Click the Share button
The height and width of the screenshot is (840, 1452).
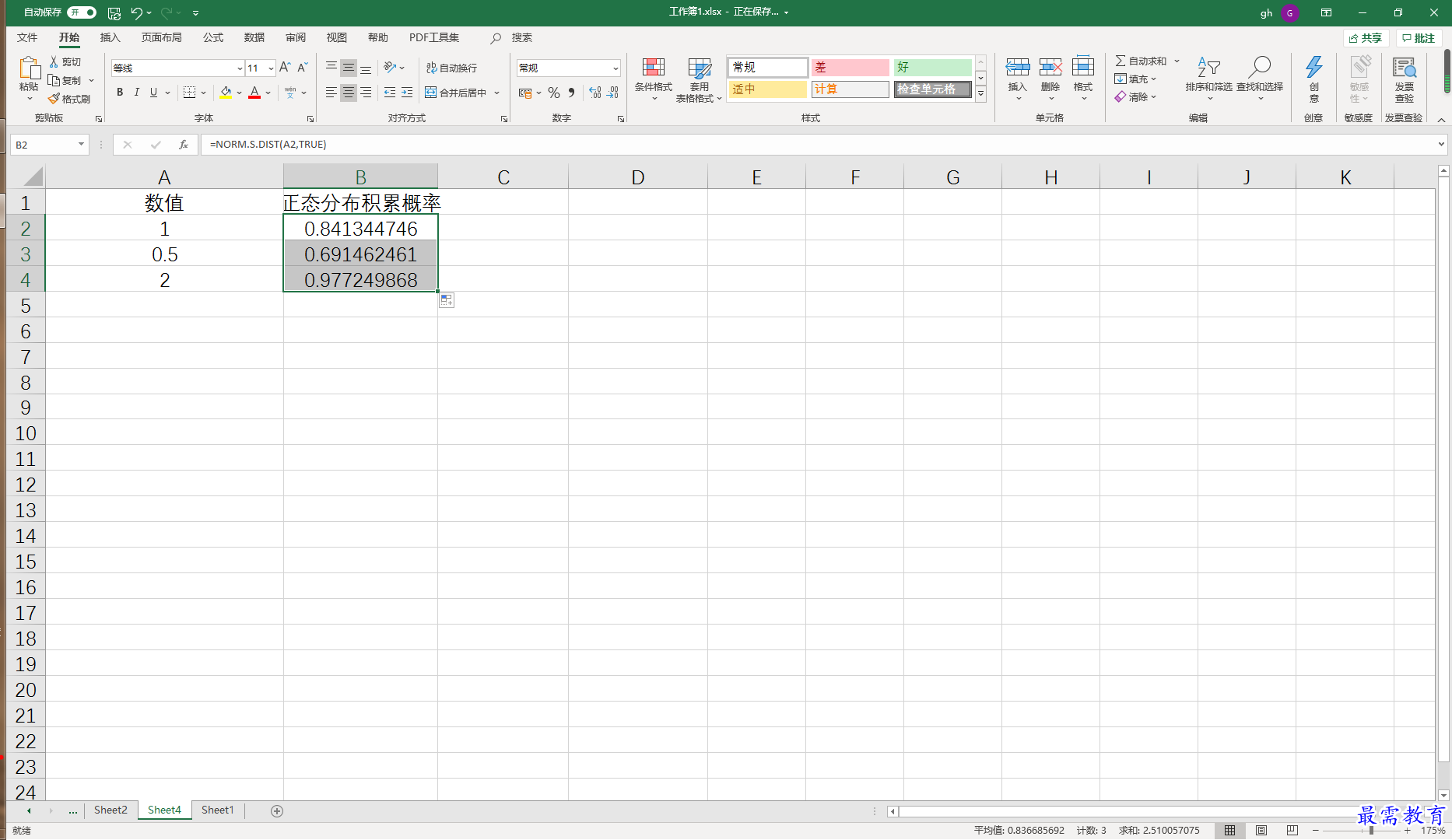pos(1366,38)
